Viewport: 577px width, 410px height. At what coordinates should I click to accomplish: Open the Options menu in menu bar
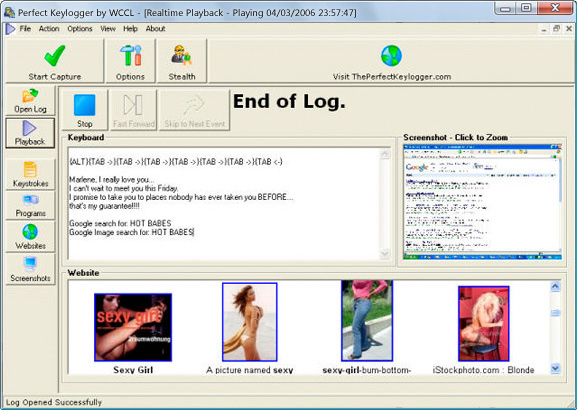tap(79, 29)
